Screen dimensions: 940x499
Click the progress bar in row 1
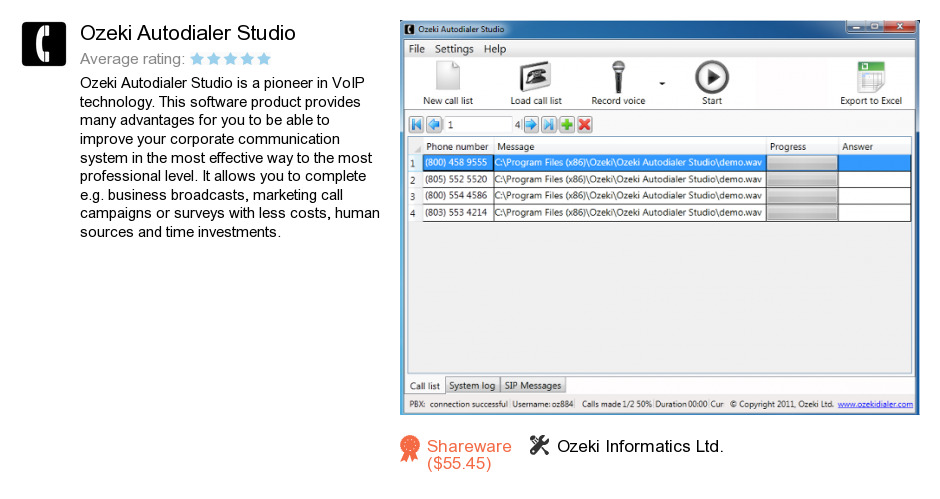coord(802,163)
